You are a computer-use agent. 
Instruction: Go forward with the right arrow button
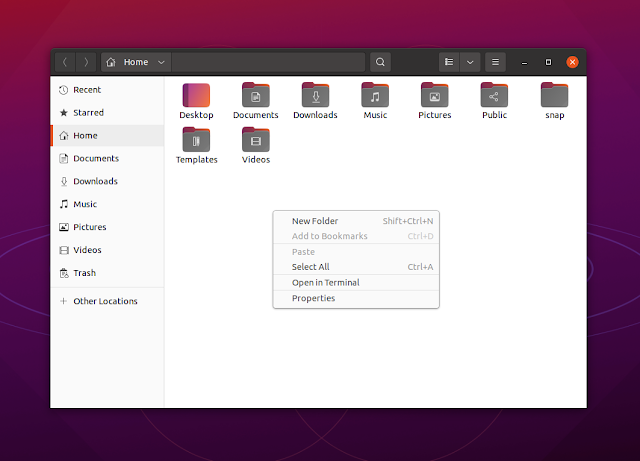tap(86, 62)
